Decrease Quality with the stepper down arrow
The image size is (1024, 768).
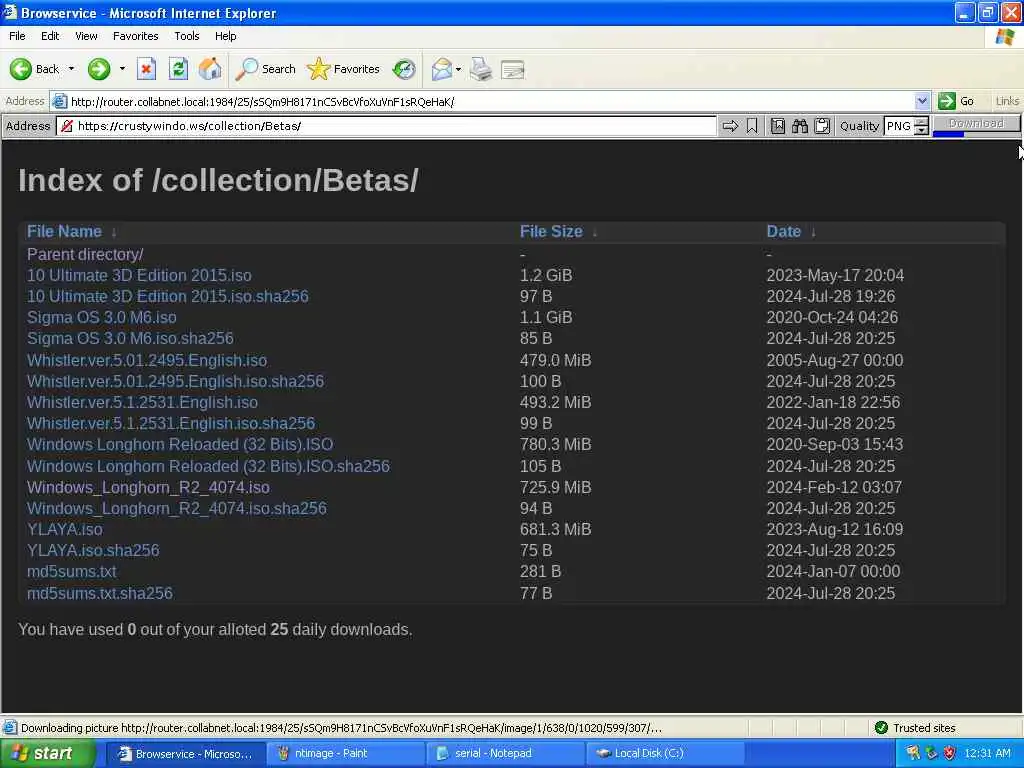click(921, 130)
